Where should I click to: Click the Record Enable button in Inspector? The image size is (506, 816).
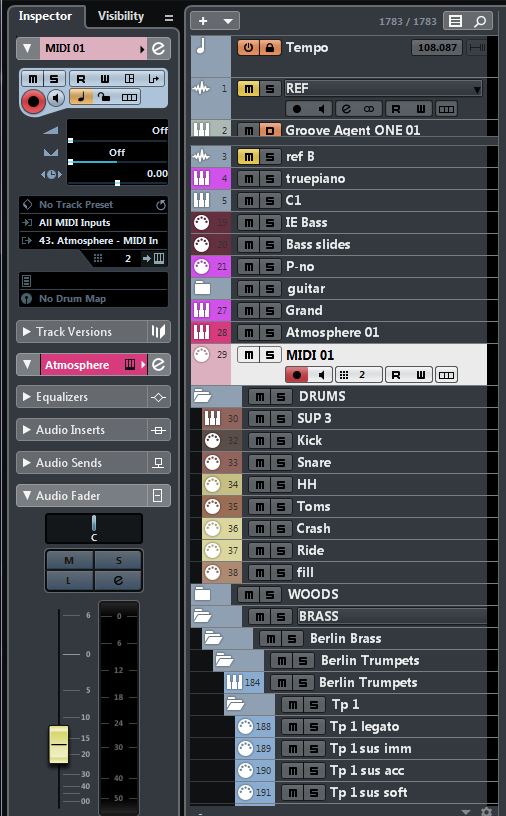pos(33,101)
